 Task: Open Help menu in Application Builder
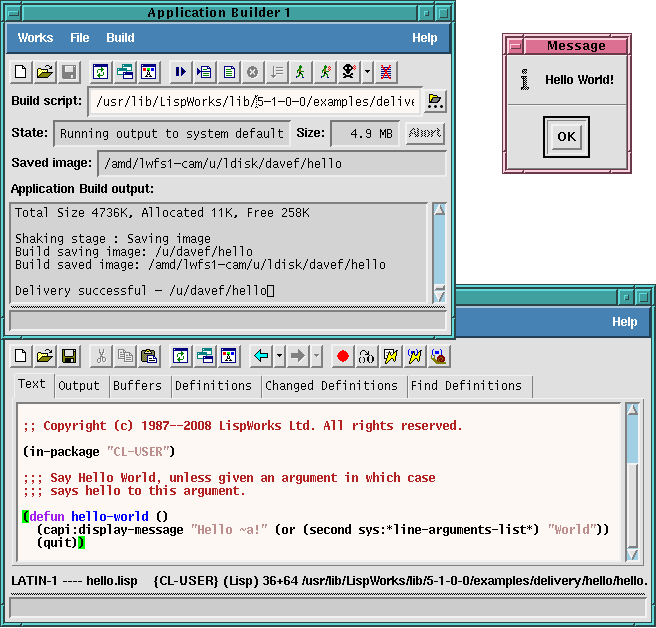coord(424,38)
